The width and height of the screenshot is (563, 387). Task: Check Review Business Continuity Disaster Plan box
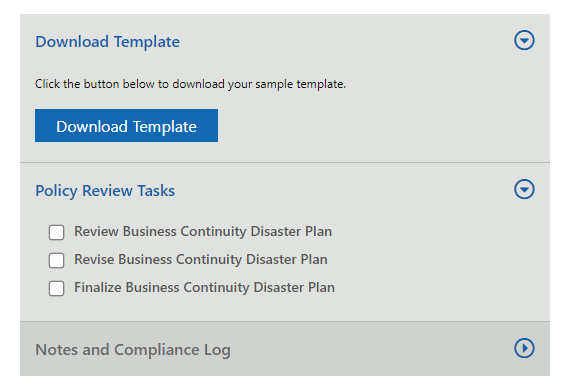[x=57, y=232]
